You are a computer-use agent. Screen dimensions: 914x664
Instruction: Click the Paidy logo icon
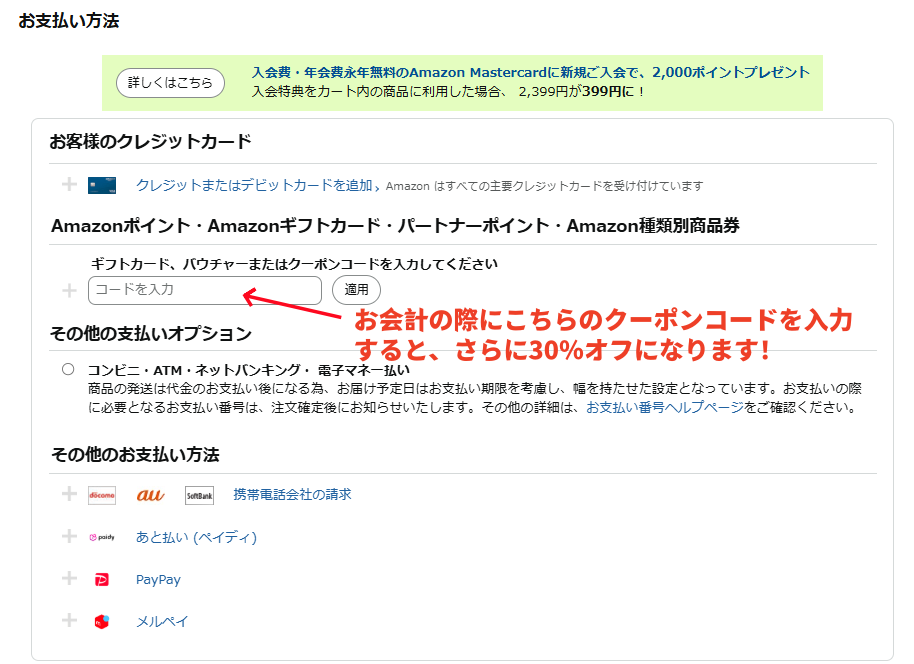pos(102,537)
